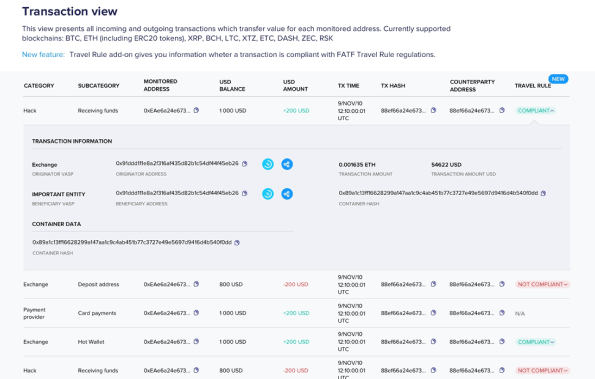The width and height of the screenshot is (595, 379).
Task: Copy container hash under Container Data
Action: pyautogui.click(x=237, y=243)
